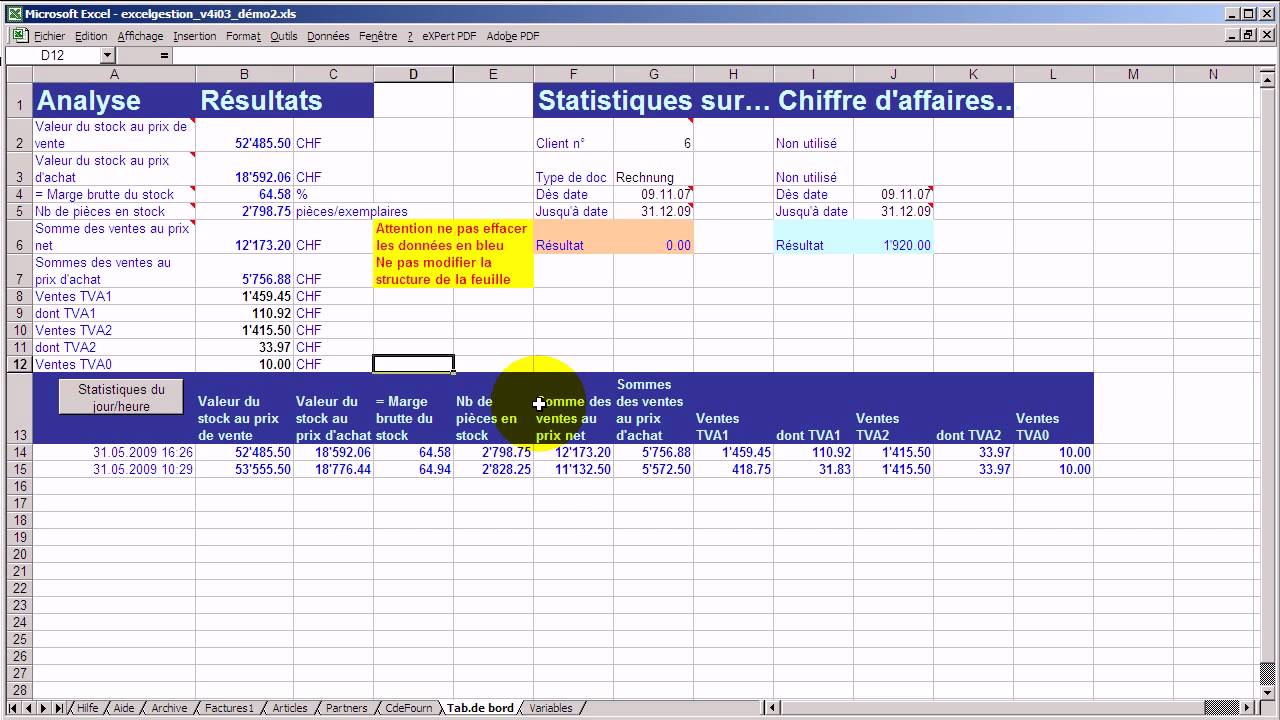
Task: Click the pièces/exemplaires unit cell
Action: (352, 211)
